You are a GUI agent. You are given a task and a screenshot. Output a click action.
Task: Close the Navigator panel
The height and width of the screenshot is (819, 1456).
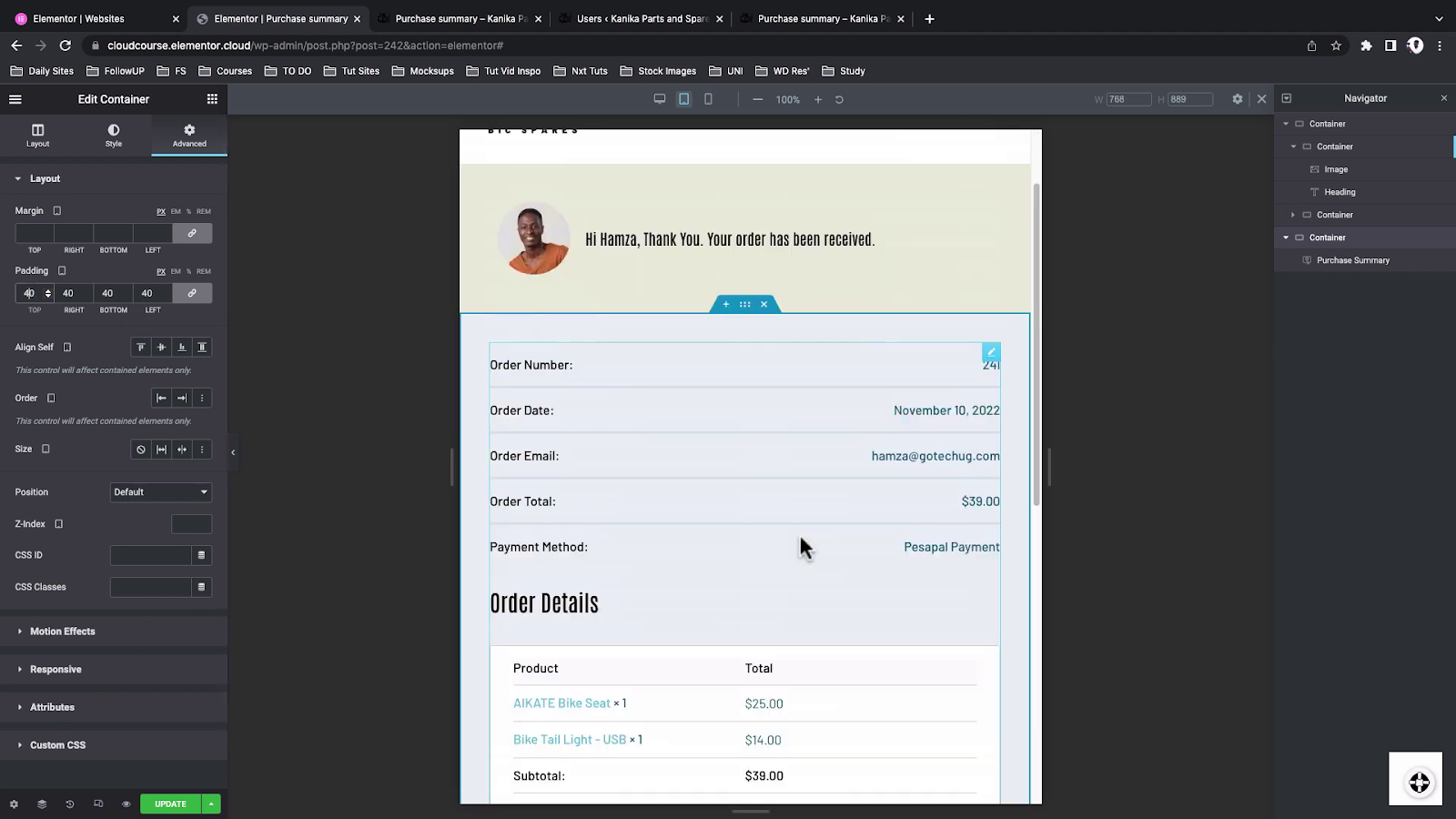(x=1443, y=98)
